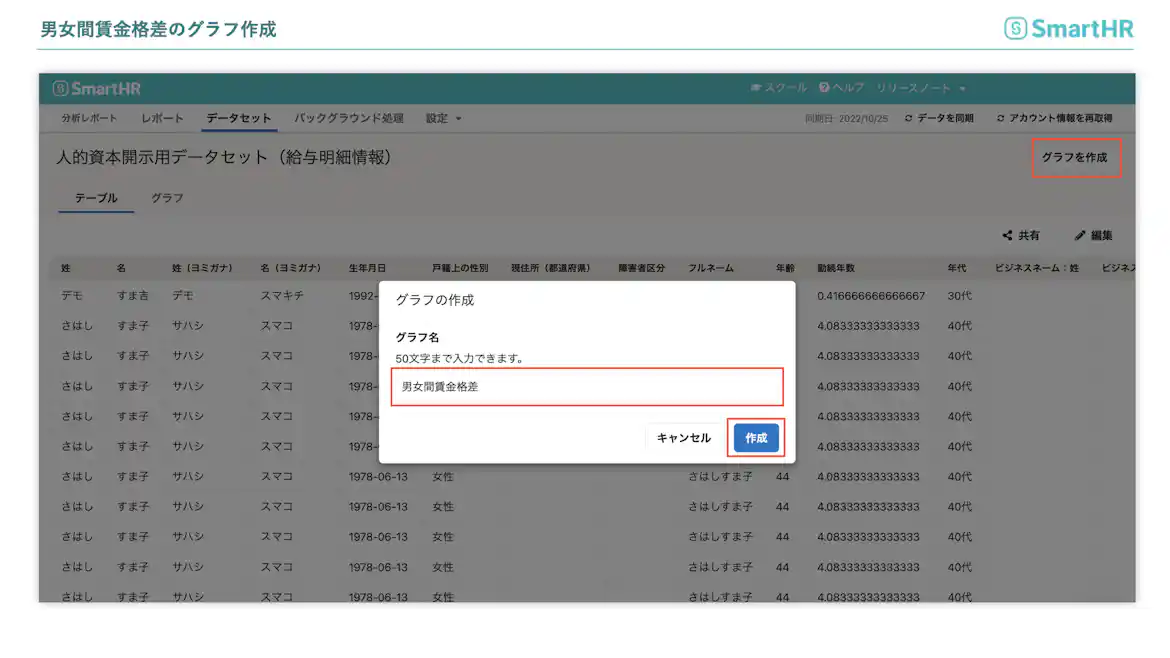Click the グラフを作成 button
The height and width of the screenshot is (658, 1170).
[x=1076, y=158]
